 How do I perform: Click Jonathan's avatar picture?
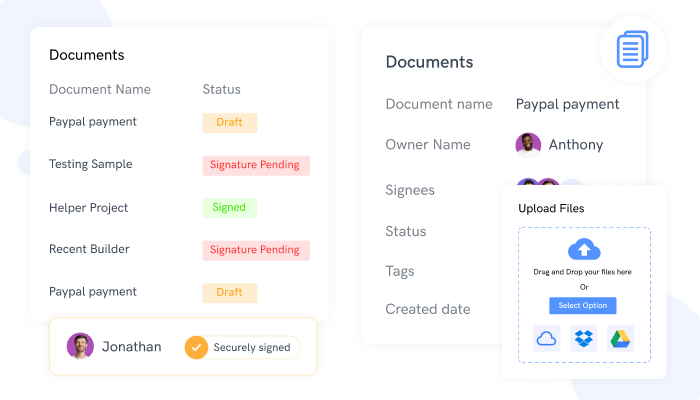(x=80, y=346)
